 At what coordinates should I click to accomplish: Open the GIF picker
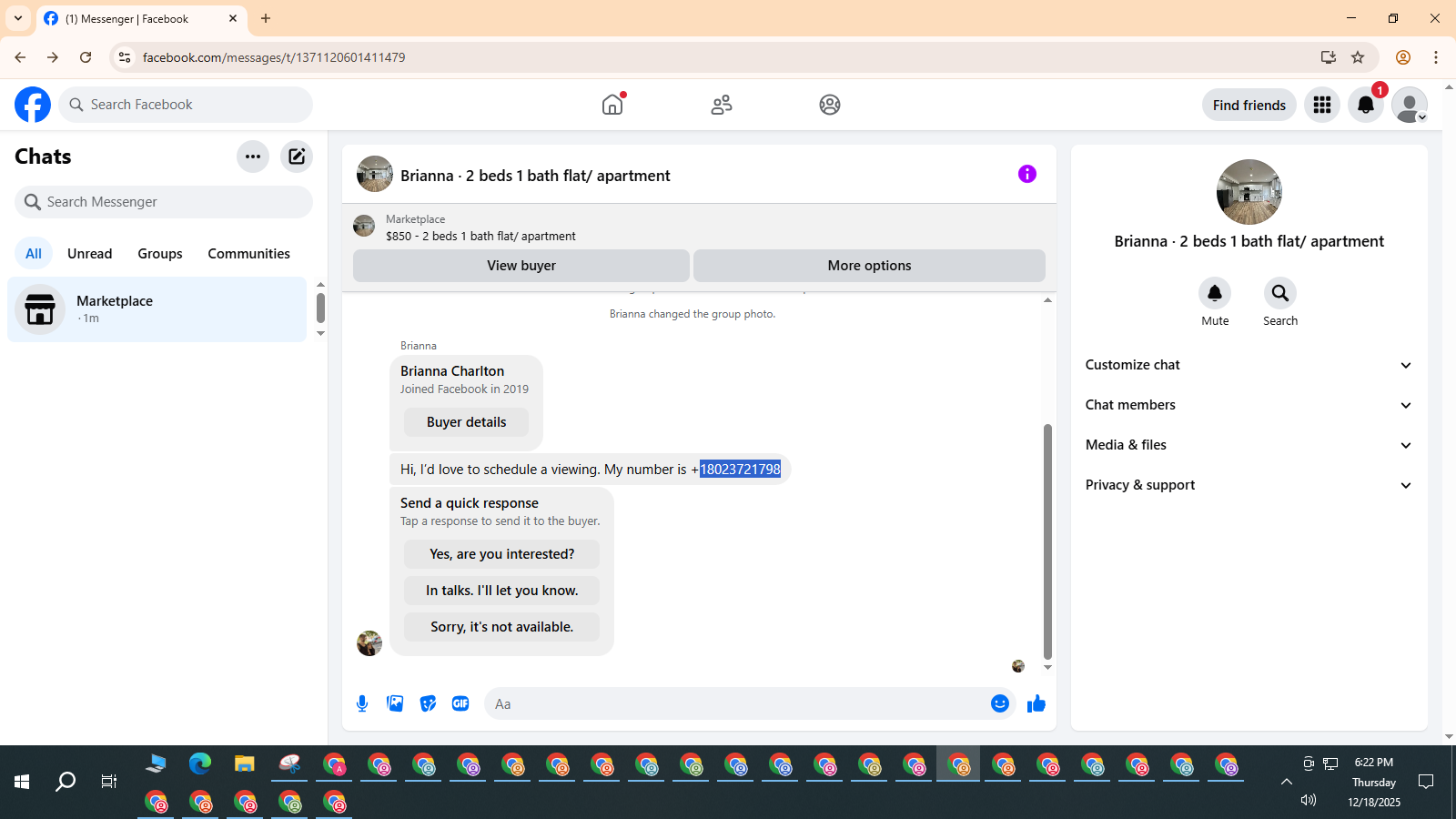(460, 703)
